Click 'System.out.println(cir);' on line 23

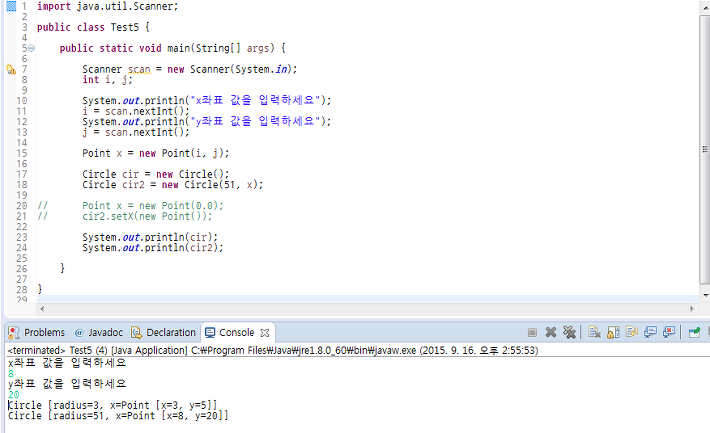click(150, 237)
